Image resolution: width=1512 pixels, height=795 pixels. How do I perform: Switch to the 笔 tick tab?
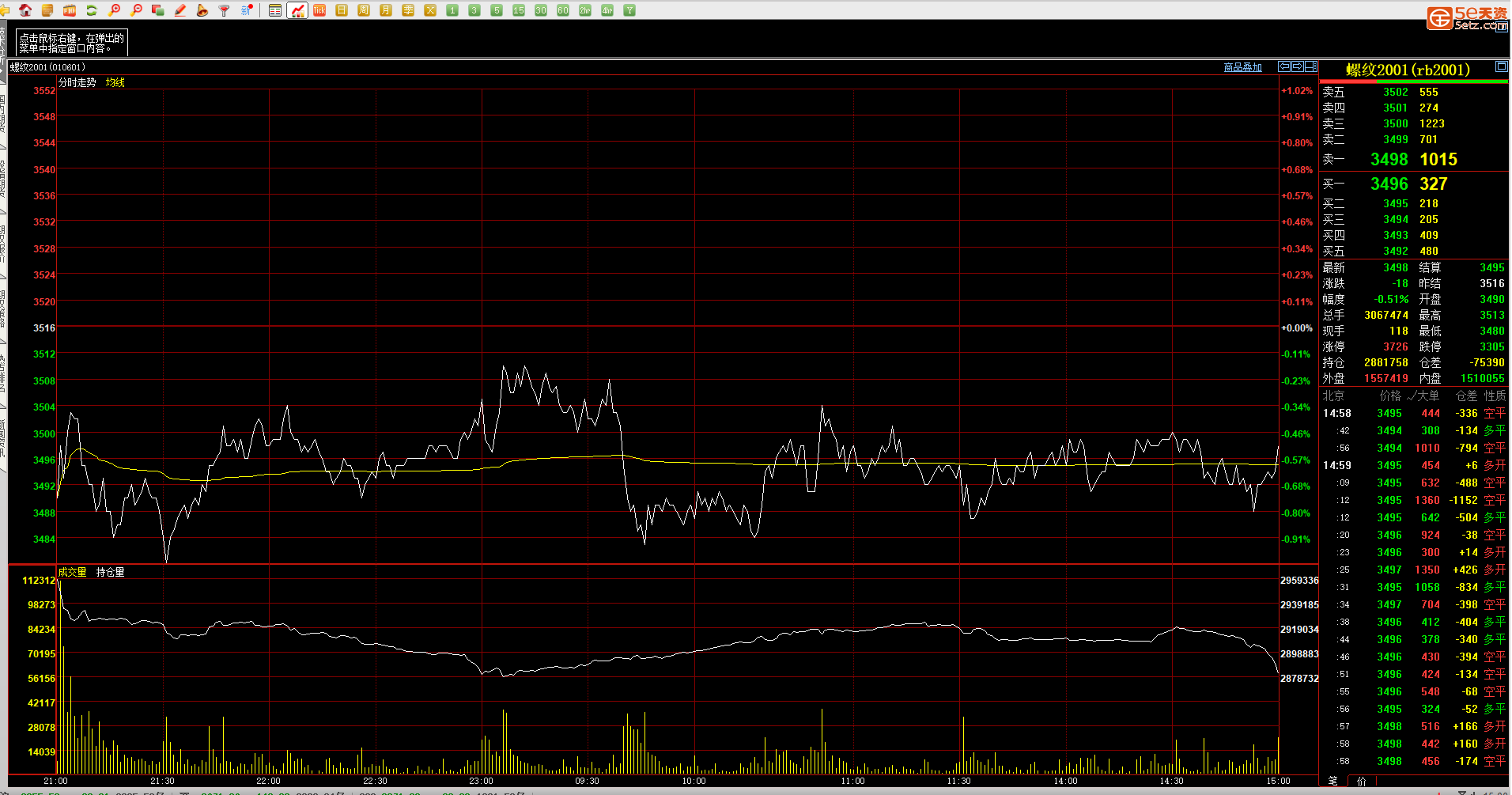1333,781
